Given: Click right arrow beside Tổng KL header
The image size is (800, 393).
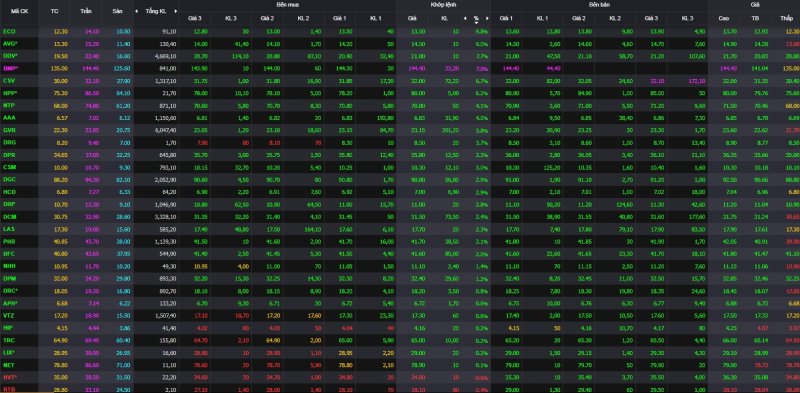Looking at the screenshot, I should click(176, 11).
